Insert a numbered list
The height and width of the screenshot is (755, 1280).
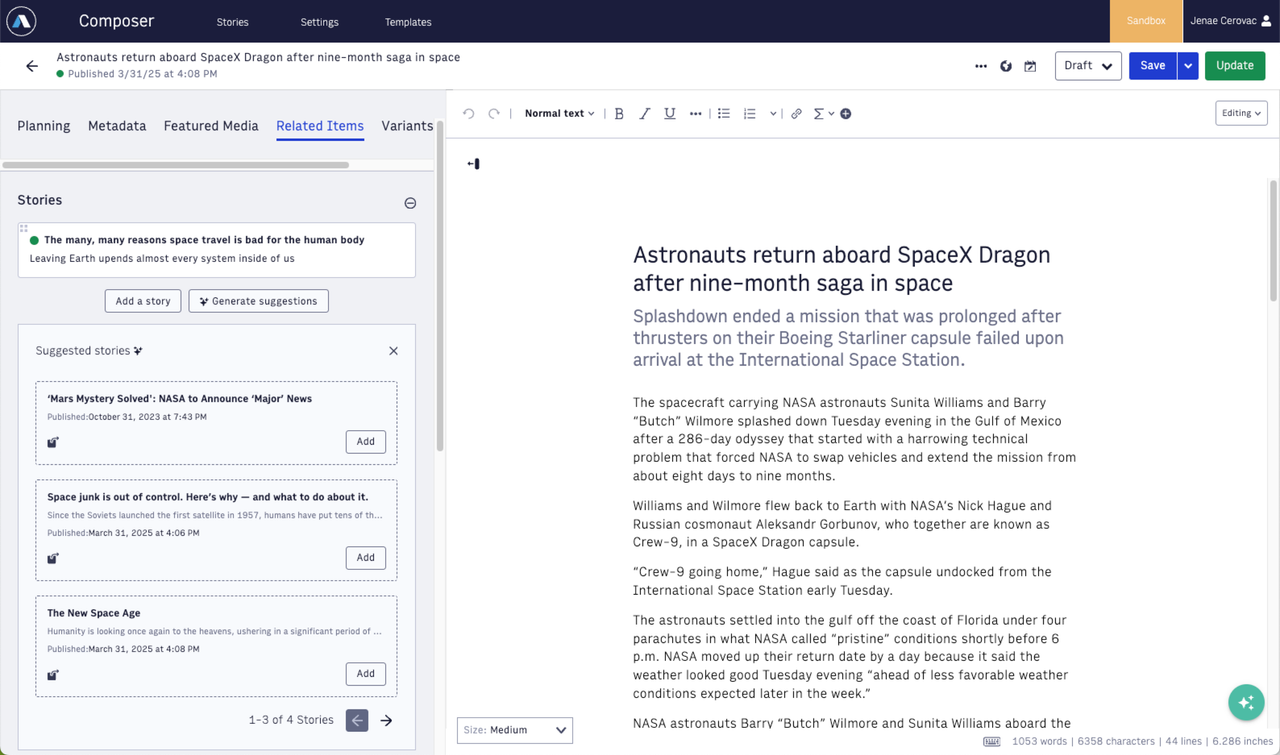[x=750, y=114]
